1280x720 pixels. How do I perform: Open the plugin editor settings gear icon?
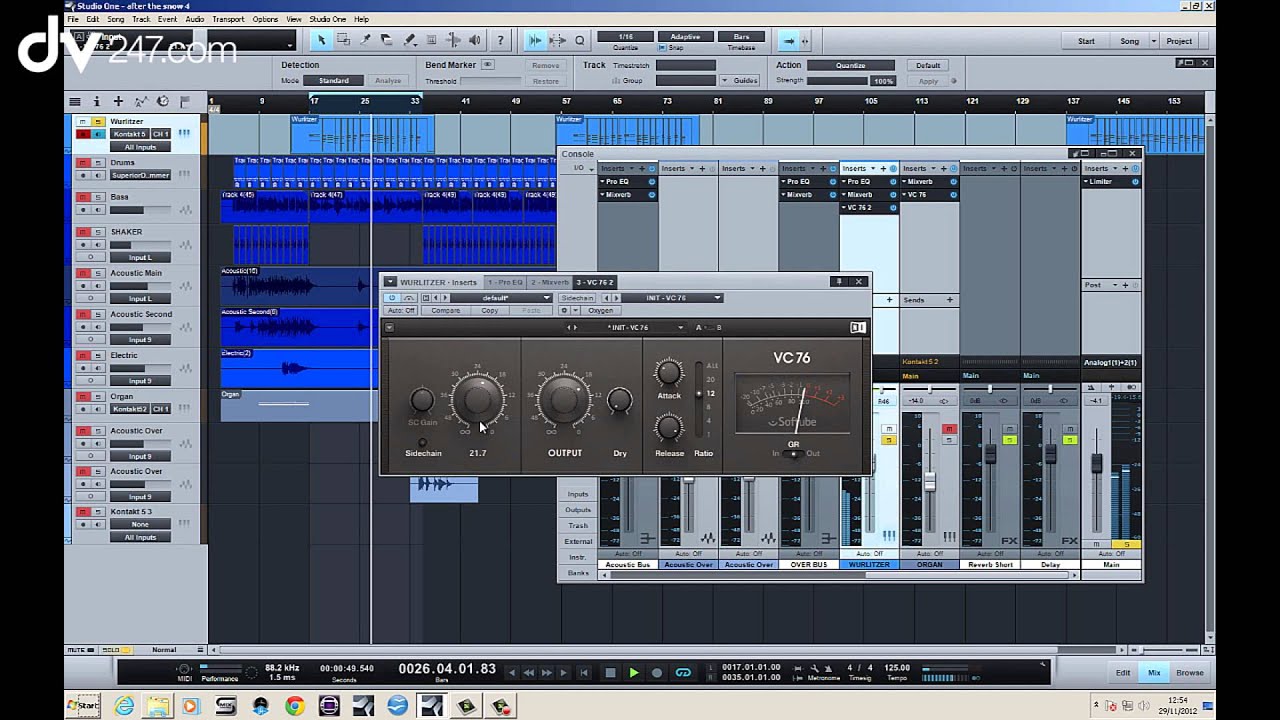(x=563, y=310)
